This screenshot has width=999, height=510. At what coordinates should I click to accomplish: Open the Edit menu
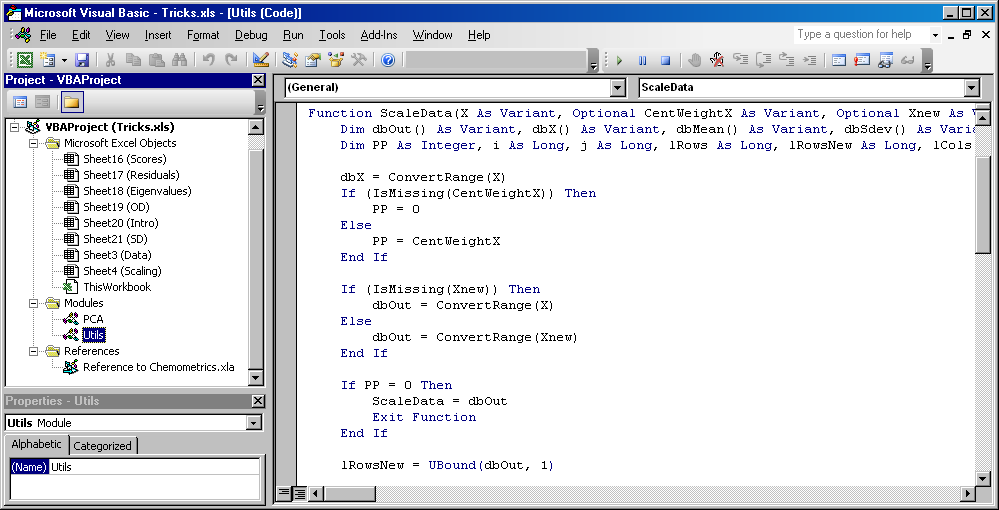pos(81,35)
